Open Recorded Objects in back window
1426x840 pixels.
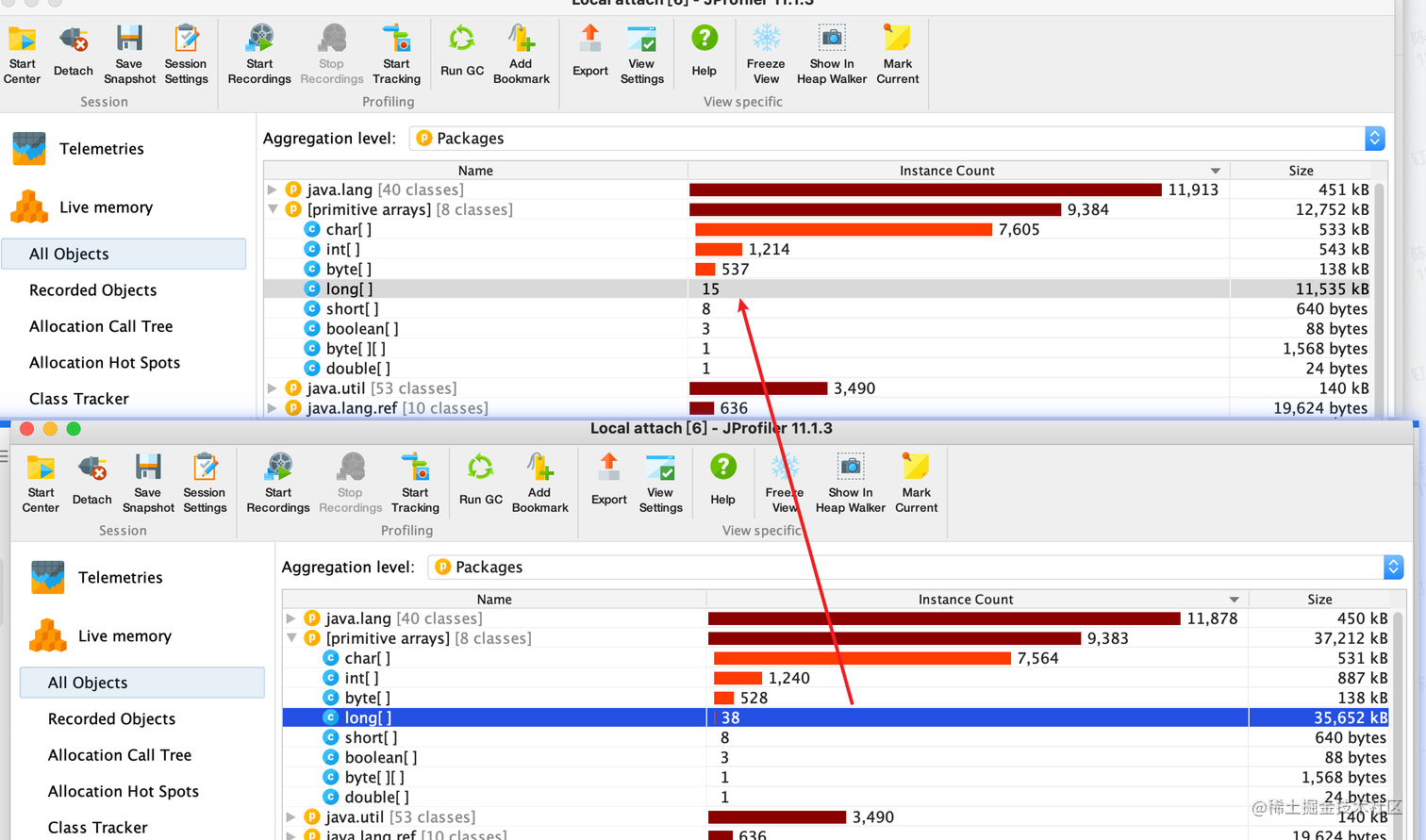tap(92, 289)
